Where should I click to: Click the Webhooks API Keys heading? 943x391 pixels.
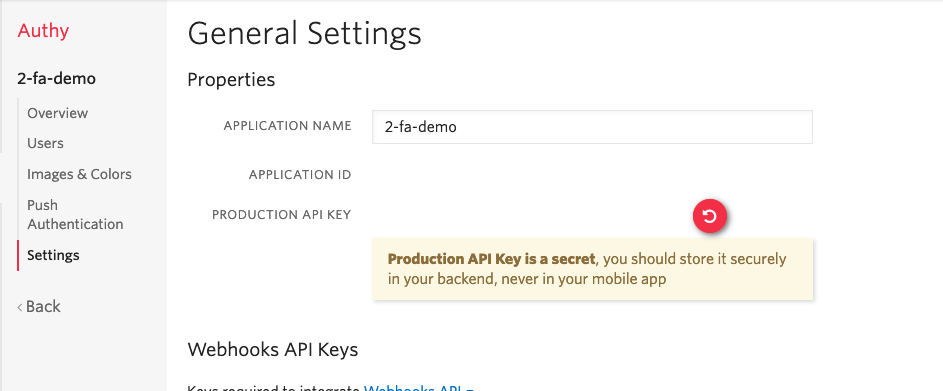pos(273,349)
